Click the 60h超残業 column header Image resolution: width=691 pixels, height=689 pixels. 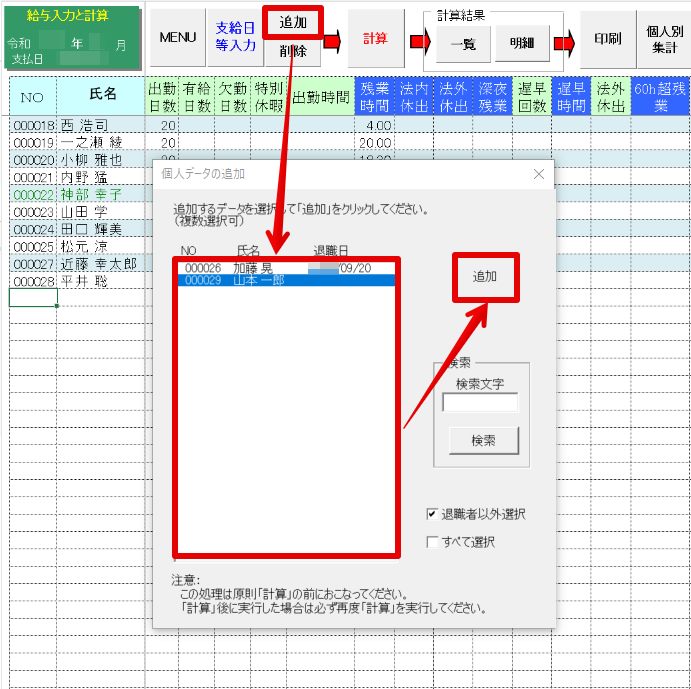pyautogui.click(x=660, y=96)
